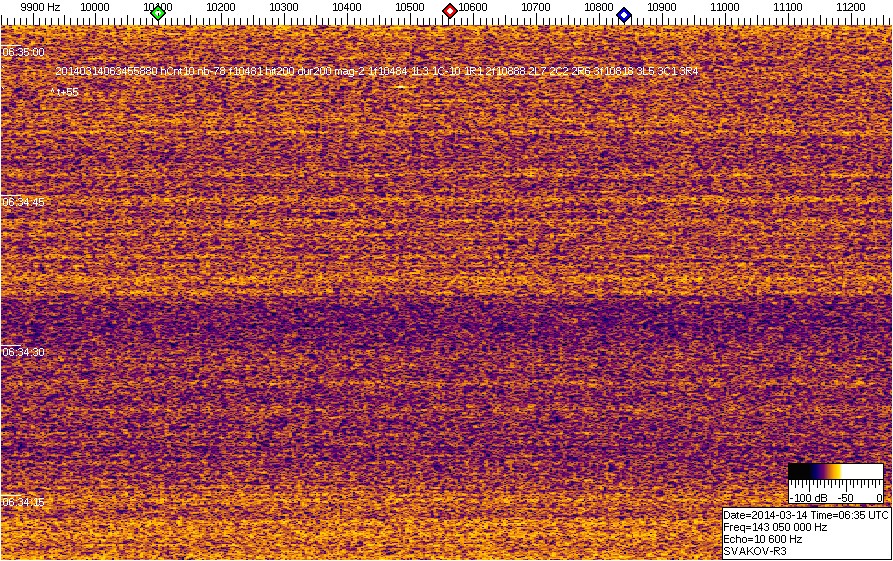Click the 10200 tick on frequency ruler
The height and width of the screenshot is (561, 893).
(220, 7)
